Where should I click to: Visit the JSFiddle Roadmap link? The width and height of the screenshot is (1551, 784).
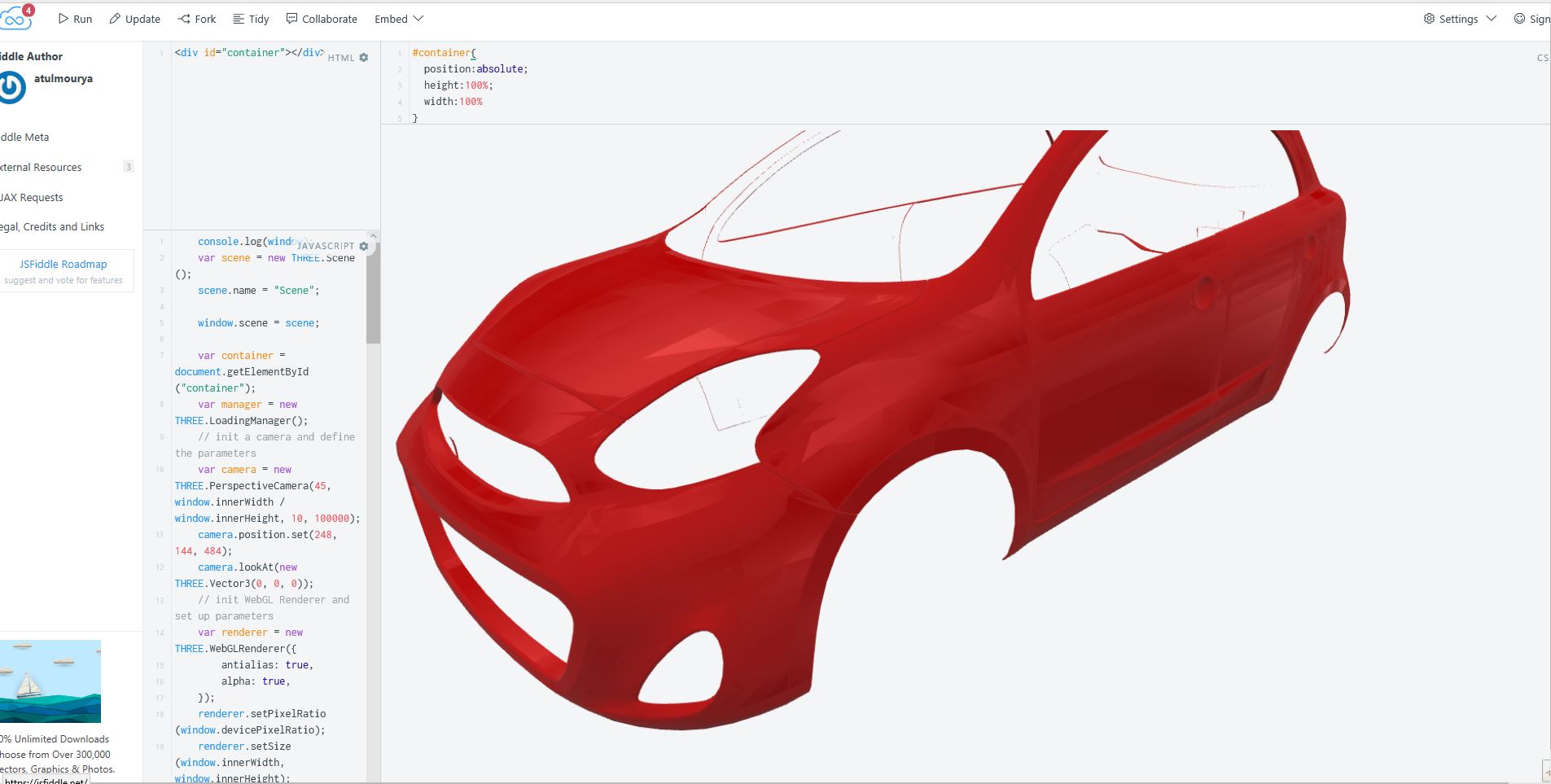pyautogui.click(x=64, y=264)
